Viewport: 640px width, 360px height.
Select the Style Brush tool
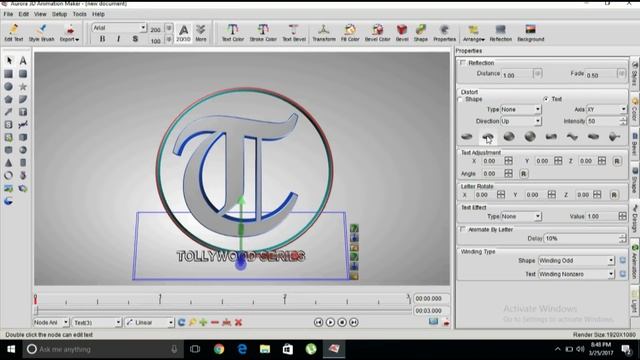[x=41, y=33]
